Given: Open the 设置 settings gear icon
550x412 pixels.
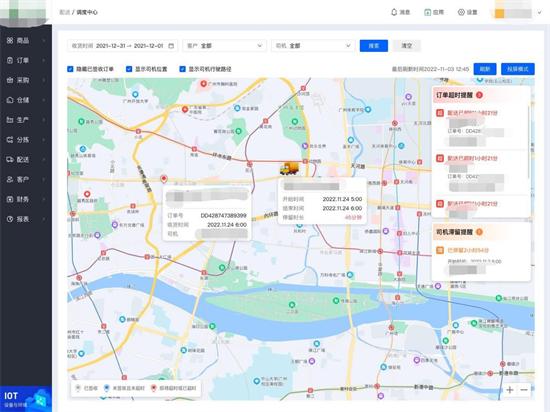Looking at the screenshot, I should (x=461, y=12).
